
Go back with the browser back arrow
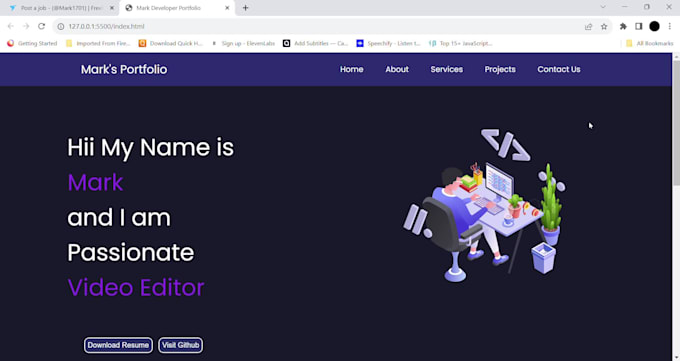[x=11, y=26]
